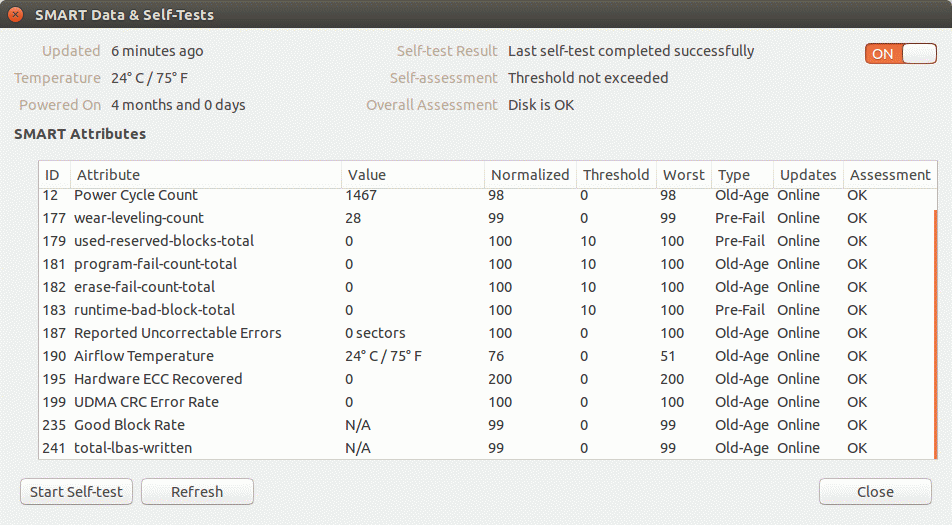Click the Updates column header
952x525 pixels.
tap(808, 175)
